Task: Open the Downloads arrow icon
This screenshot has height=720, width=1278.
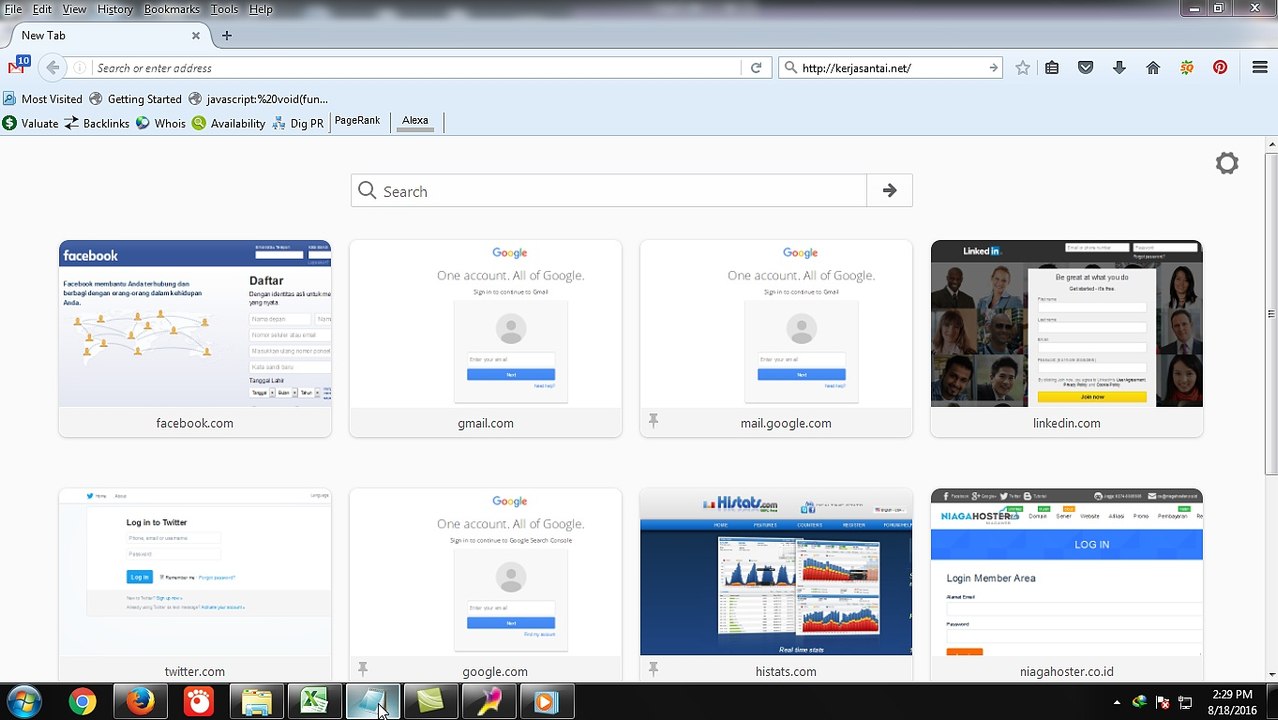Action: click(x=1119, y=68)
